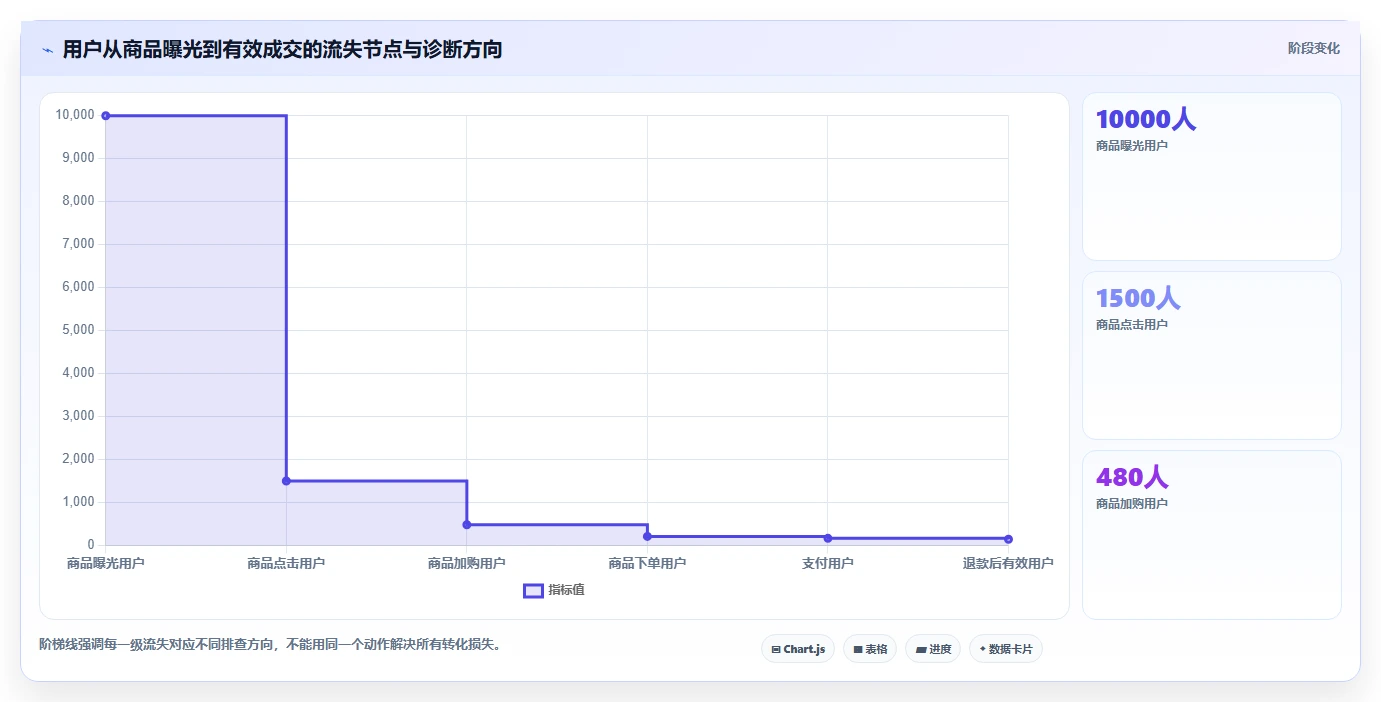The height and width of the screenshot is (702, 1381).
Task: Click the 商品点击用户 card caption
Action: pyautogui.click(x=1132, y=325)
